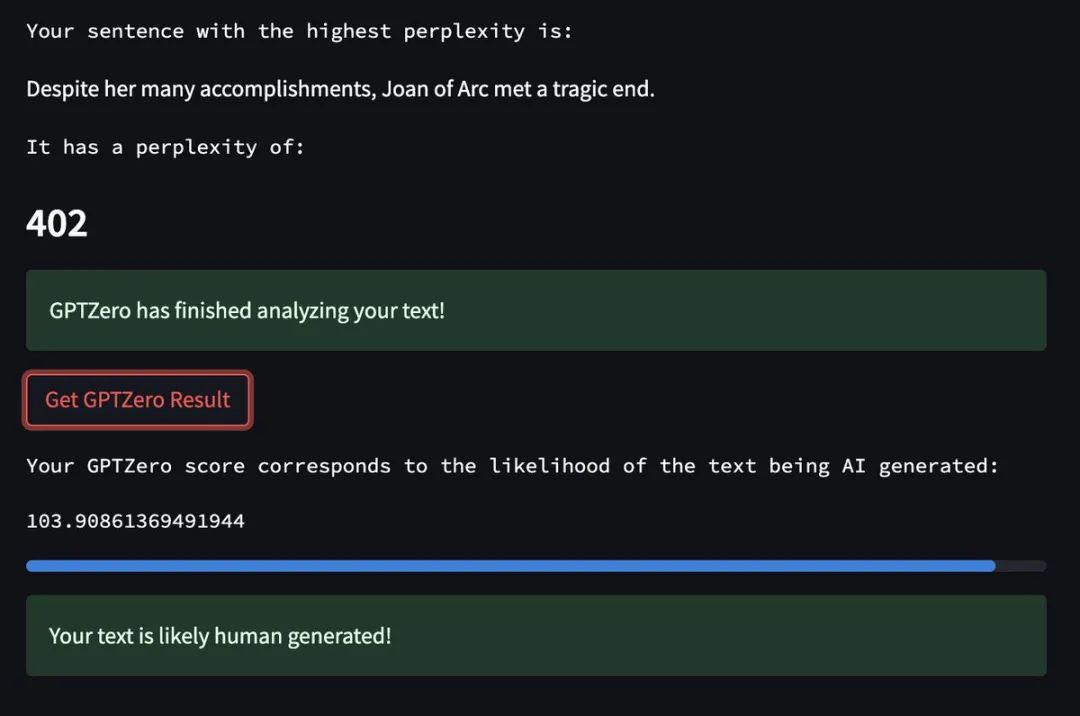
Task: Click the filled blue portion of the score bar
Action: click(x=510, y=566)
